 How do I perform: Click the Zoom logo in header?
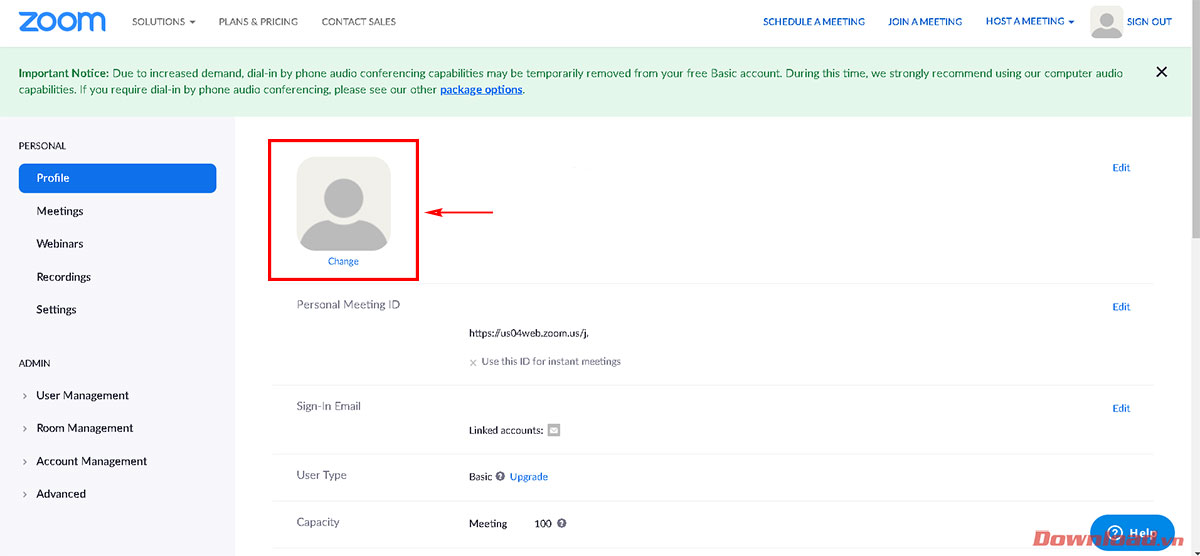coord(62,21)
